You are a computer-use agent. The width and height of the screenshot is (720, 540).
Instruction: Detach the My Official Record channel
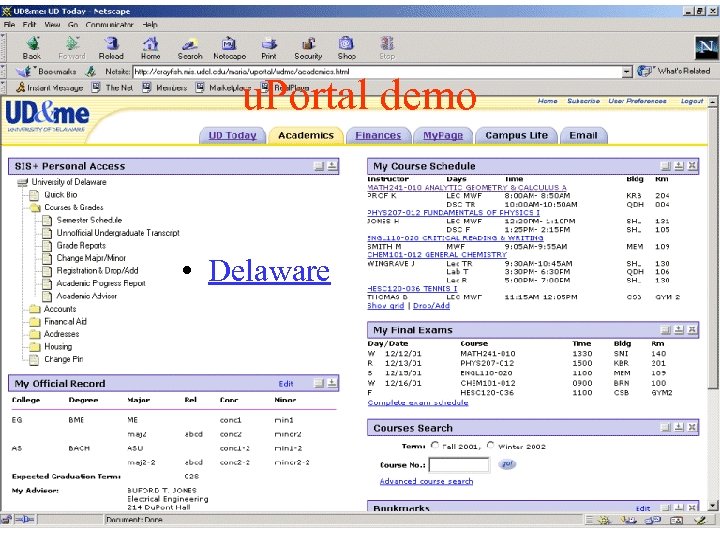pyautogui.click(x=332, y=383)
